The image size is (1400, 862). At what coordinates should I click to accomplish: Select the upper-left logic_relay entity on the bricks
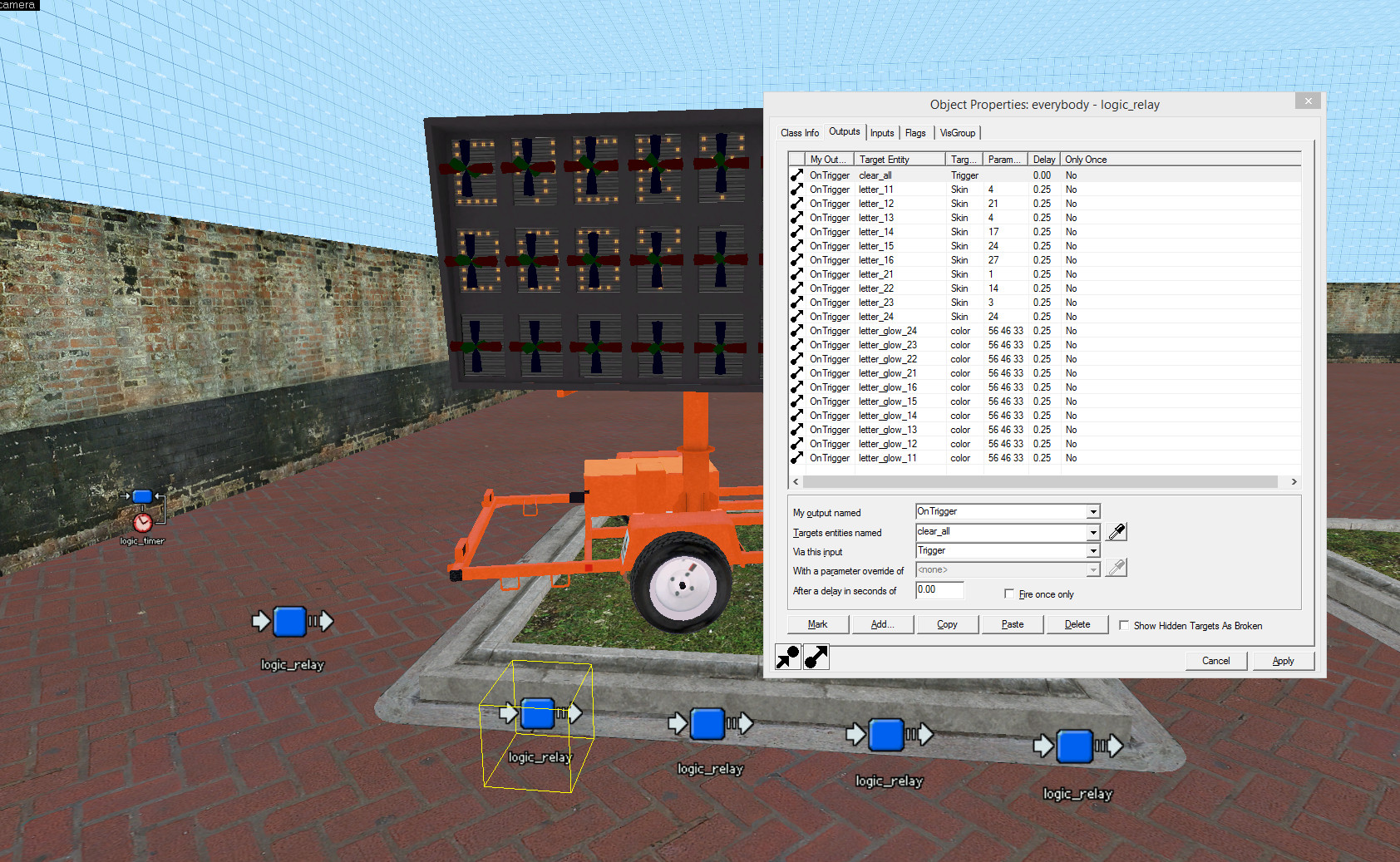click(x=290, y=622)
